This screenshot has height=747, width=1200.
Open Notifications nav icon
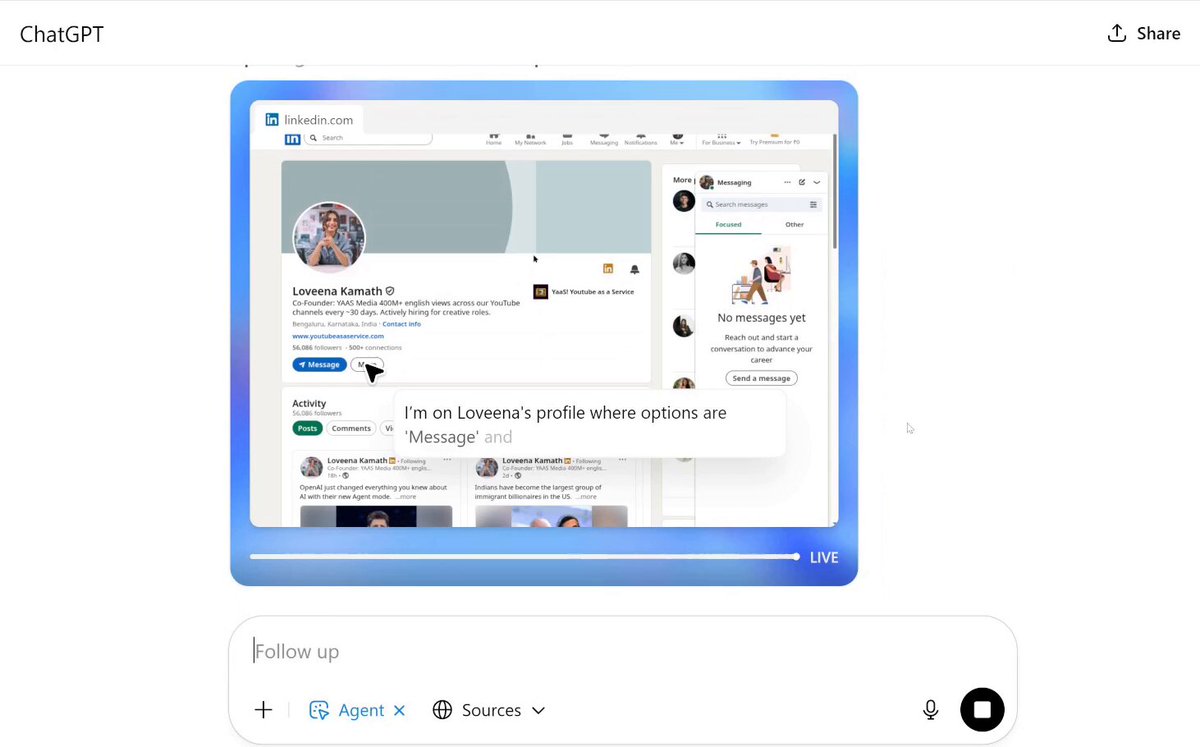[x=640, y=138]
